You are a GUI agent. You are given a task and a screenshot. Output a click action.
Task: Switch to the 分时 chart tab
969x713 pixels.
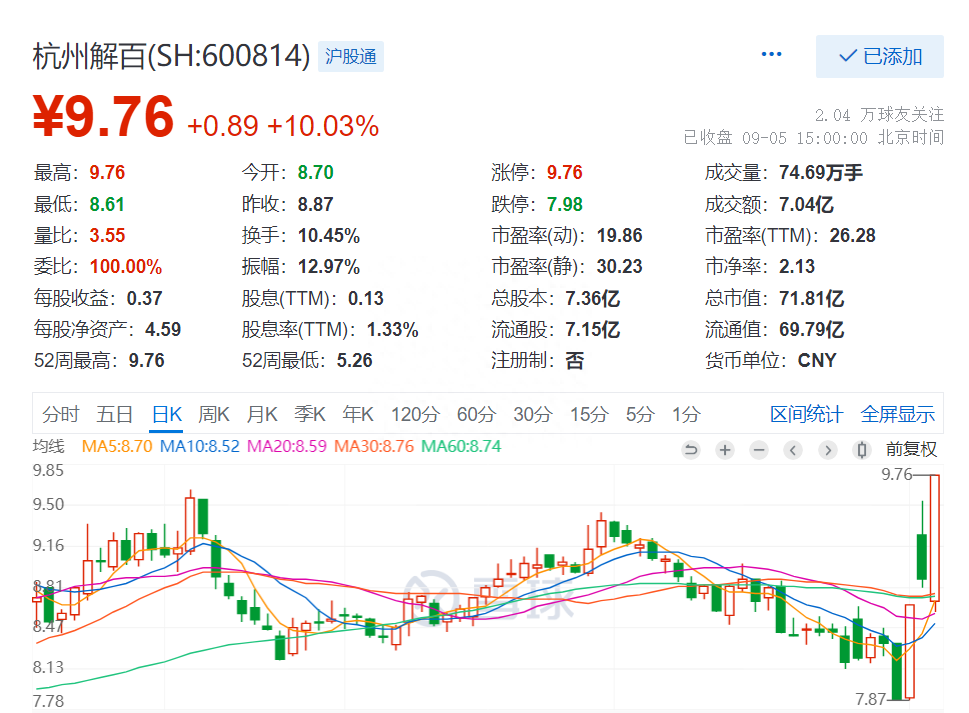click(x=61, y=414)
